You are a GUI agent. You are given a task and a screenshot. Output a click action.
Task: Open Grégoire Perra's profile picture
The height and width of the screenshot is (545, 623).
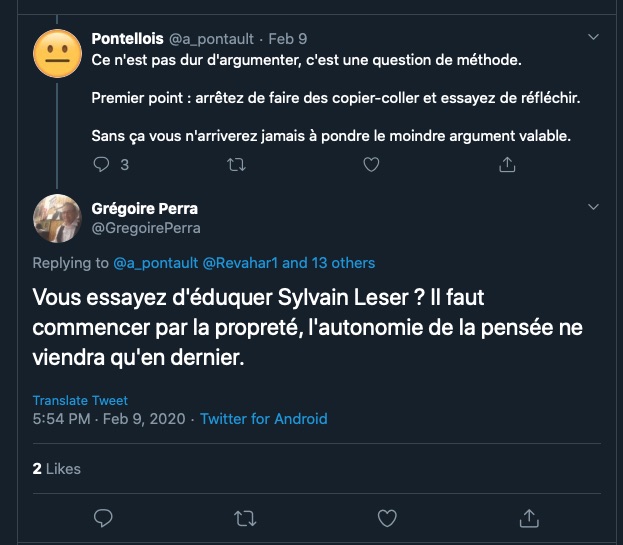point(57,217)
